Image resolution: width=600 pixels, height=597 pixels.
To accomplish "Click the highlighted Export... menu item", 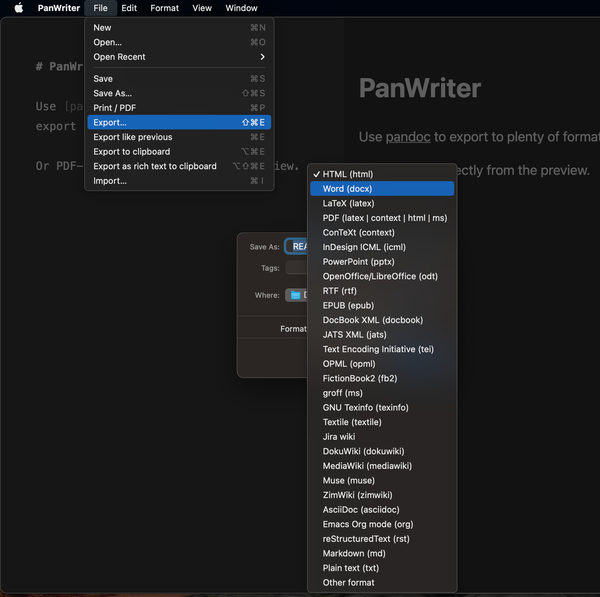I will 179,122.
